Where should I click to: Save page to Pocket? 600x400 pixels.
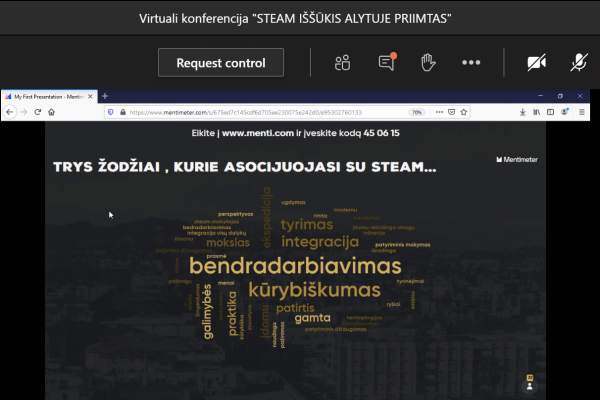[452, 112]
